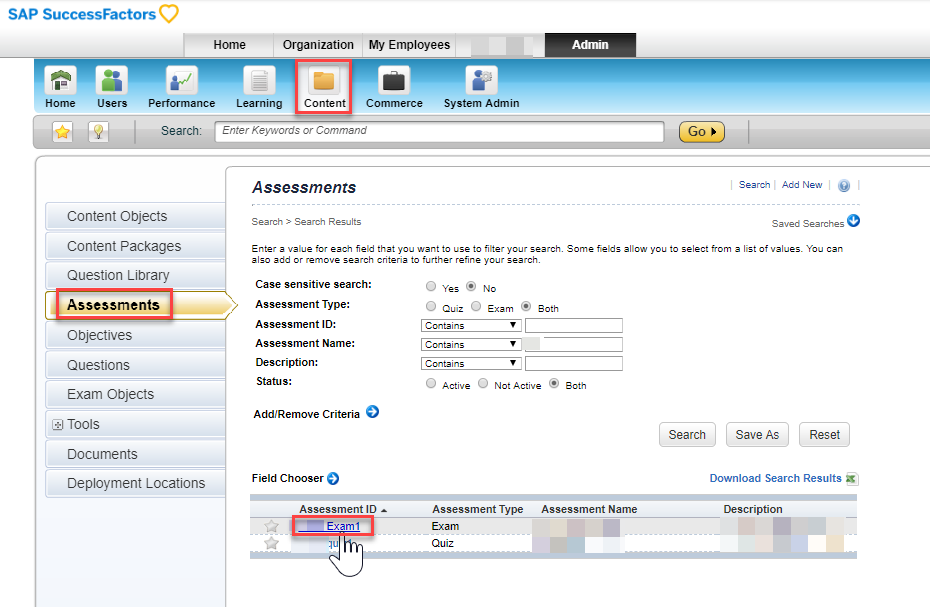This screenshot has width=930, height=607.
Task: Choose Exam assessment type
Action: (476, 307)
